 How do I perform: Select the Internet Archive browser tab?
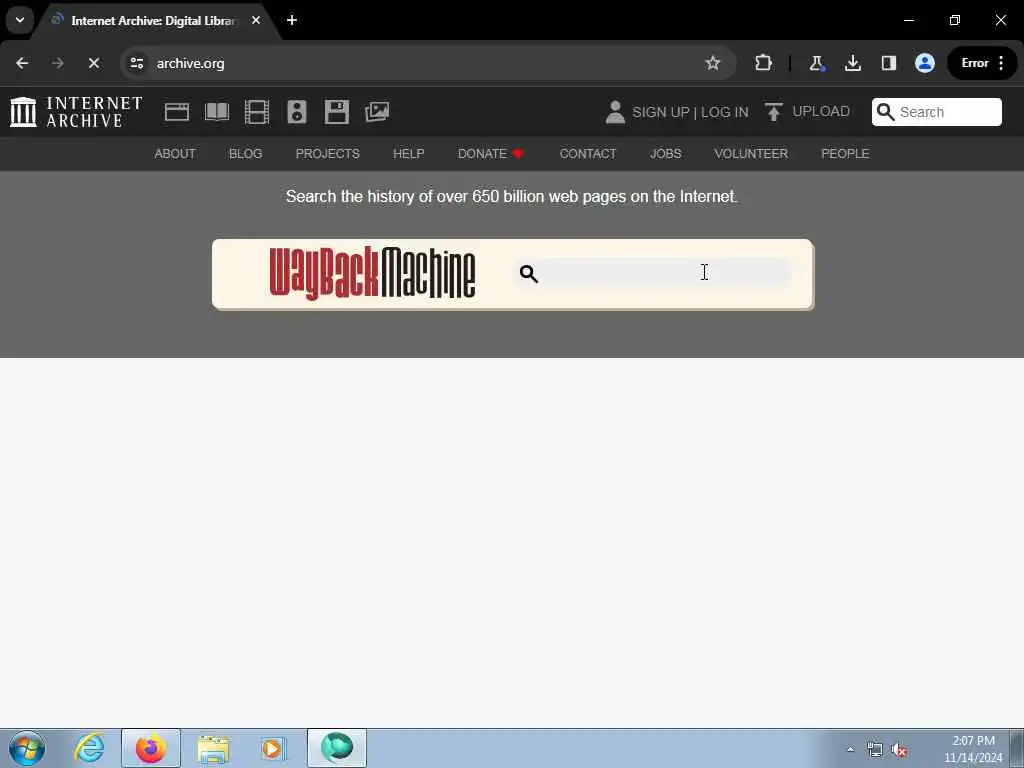[x=153, y=20]
